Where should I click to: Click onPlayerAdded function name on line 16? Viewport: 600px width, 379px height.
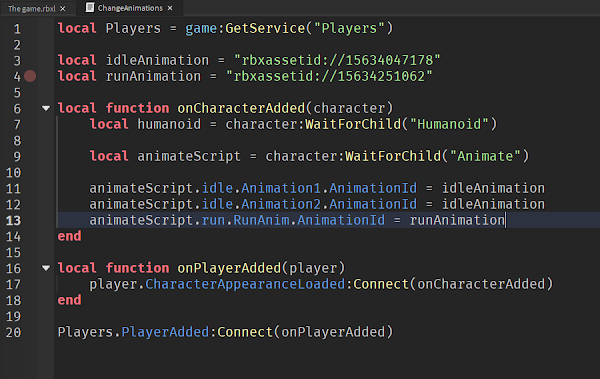coord(229,268)
